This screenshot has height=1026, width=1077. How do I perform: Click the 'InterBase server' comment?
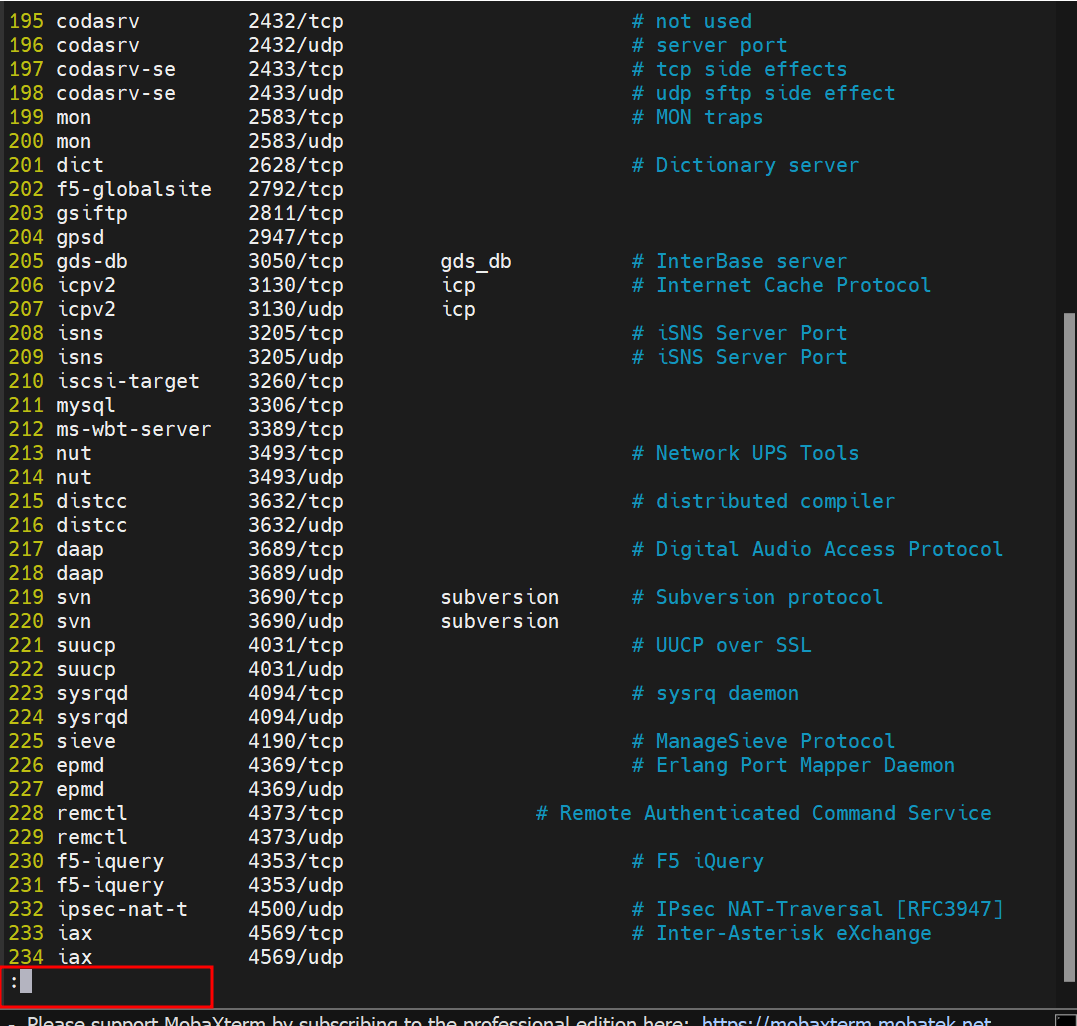pos(751,261)
